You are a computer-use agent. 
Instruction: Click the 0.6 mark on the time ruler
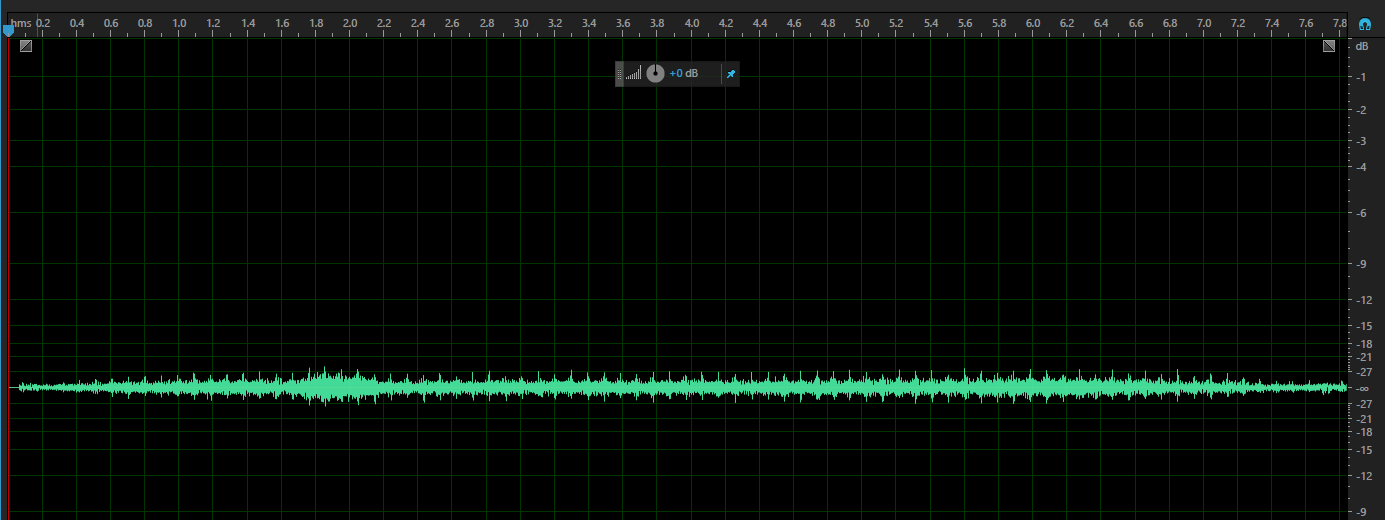[x=111, y=22]
